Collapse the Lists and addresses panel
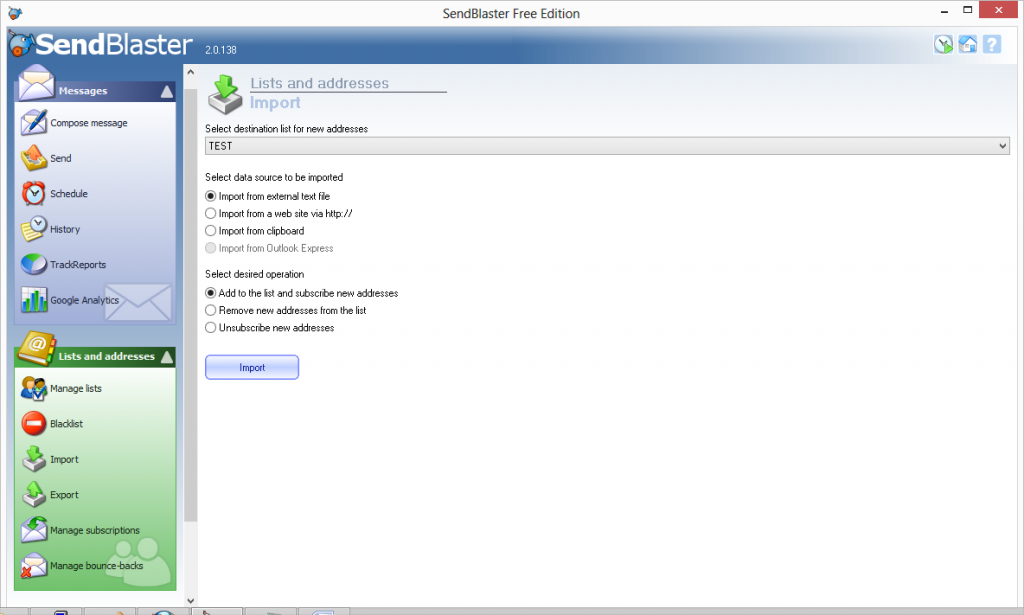 (166, 357)
